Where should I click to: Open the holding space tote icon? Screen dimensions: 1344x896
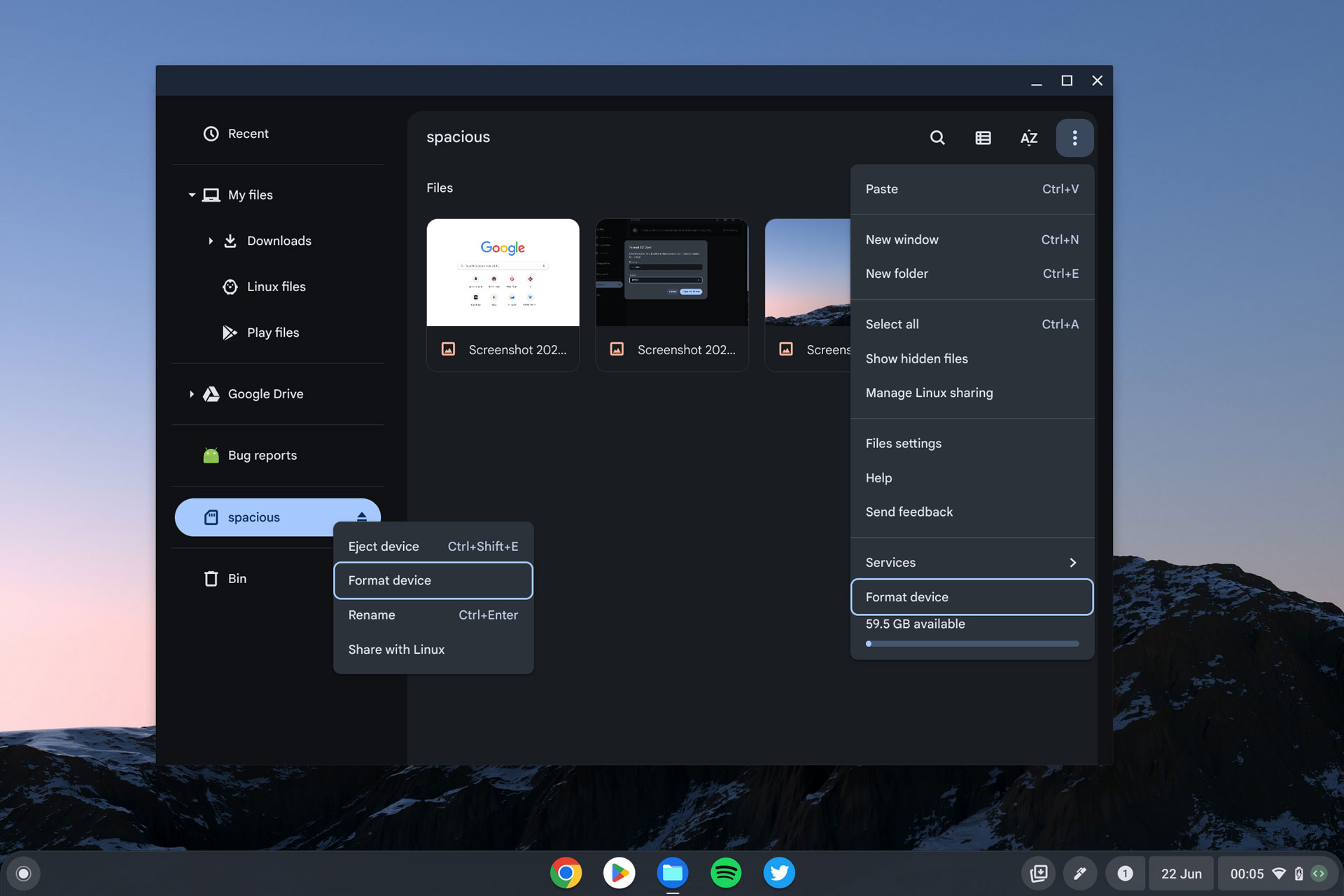1039,874
